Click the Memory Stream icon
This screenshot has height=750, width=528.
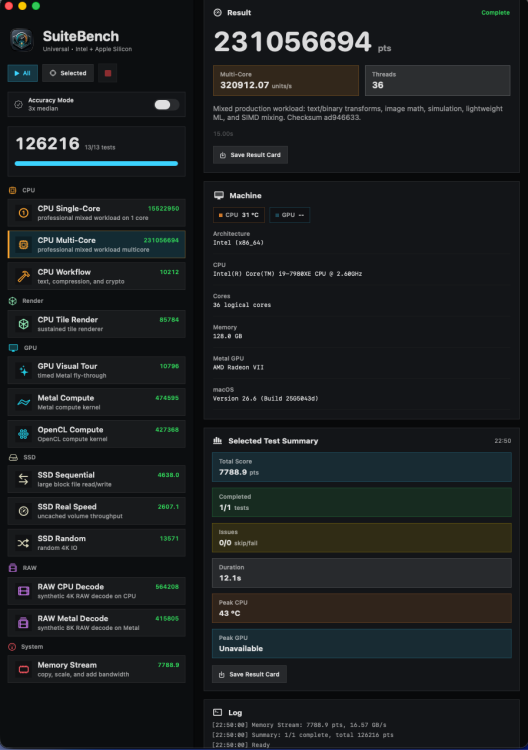(23, 670)
